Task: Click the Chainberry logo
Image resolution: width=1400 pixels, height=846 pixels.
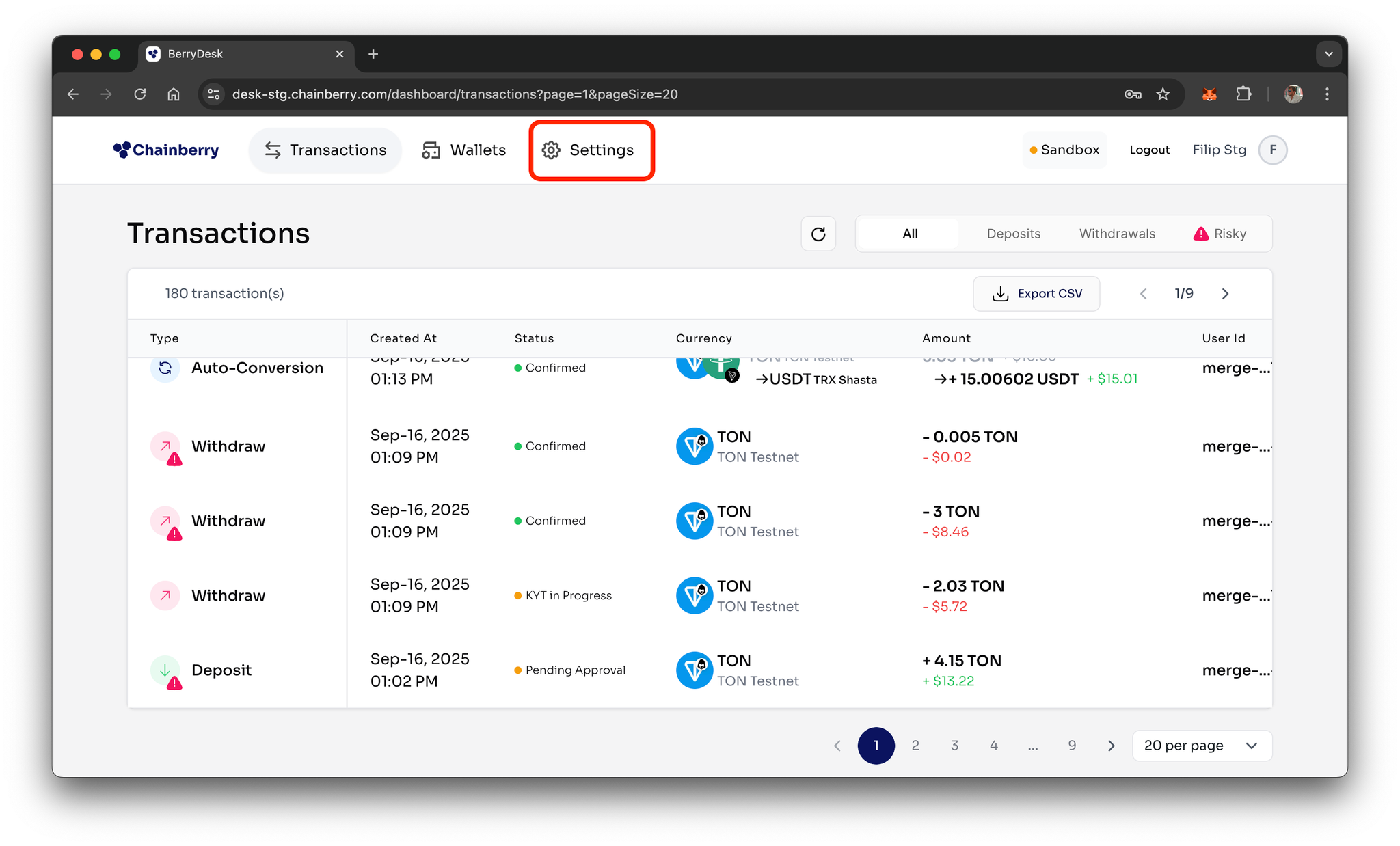Action: click(x=166, y=150)
